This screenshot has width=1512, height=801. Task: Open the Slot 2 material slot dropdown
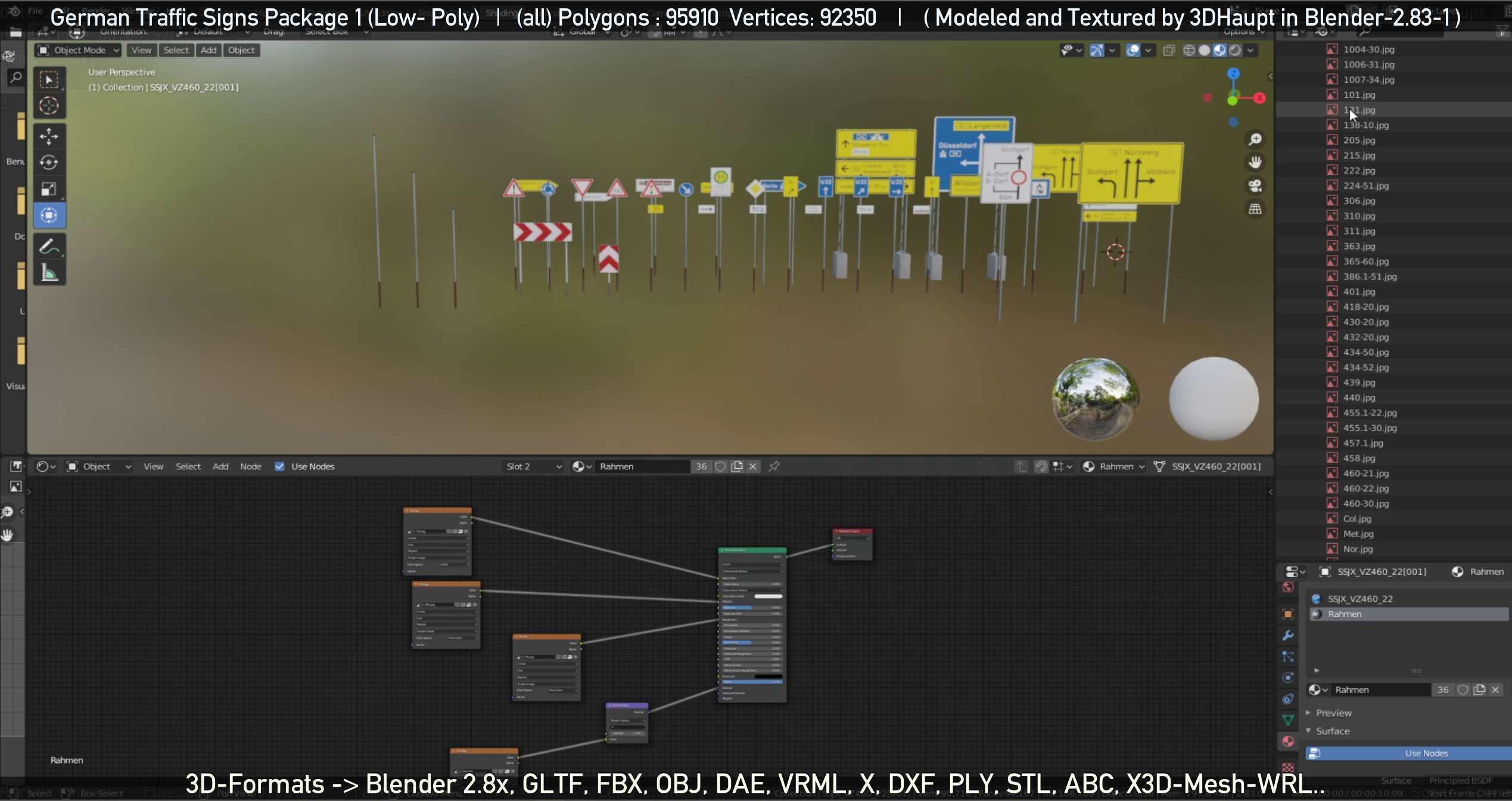pyautogui.click(x=533, y=466)
